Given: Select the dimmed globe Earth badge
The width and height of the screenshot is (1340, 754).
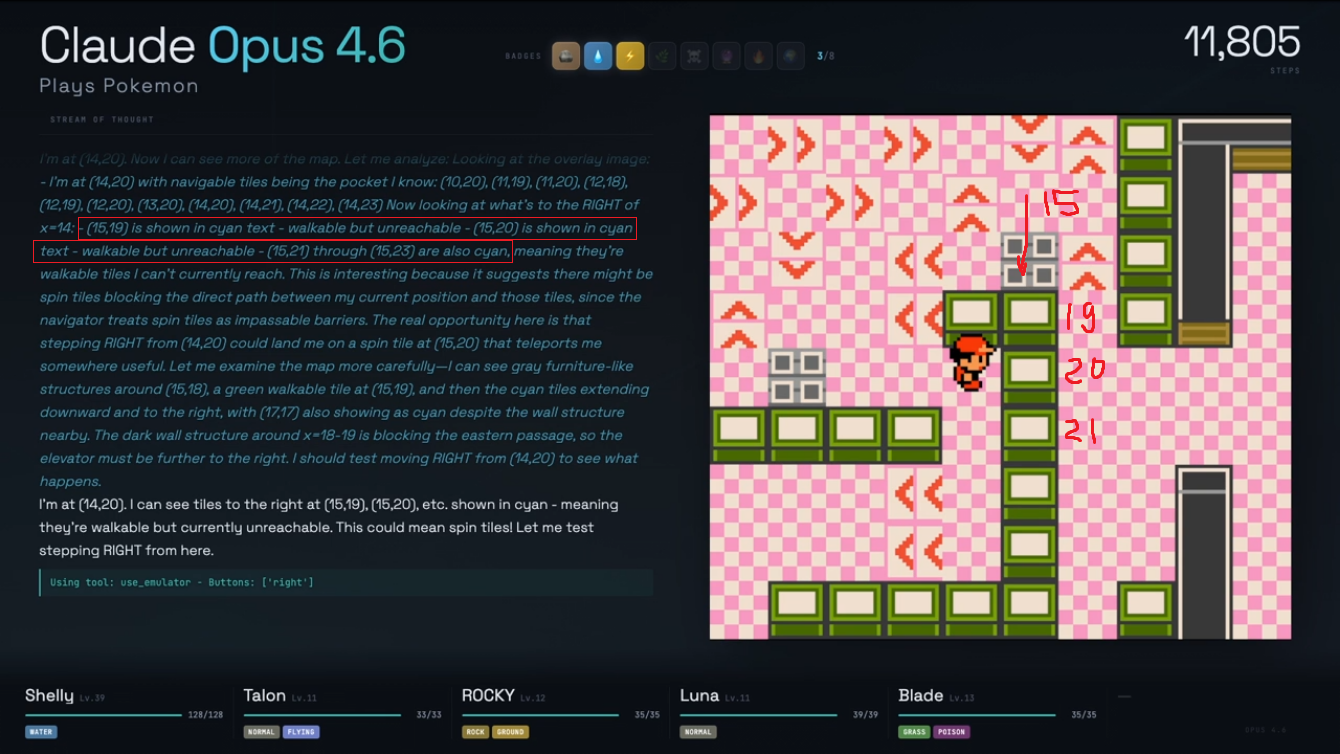Looking at the screenshot, I should (790, 56).
